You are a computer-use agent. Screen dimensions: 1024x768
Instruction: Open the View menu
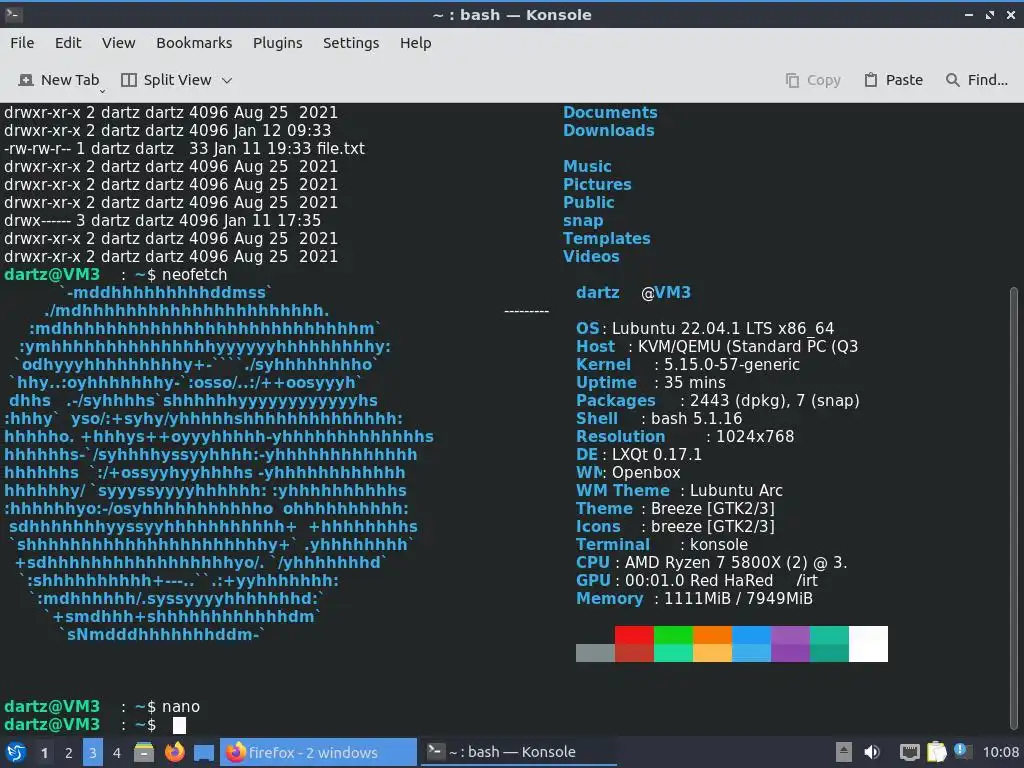118,42
